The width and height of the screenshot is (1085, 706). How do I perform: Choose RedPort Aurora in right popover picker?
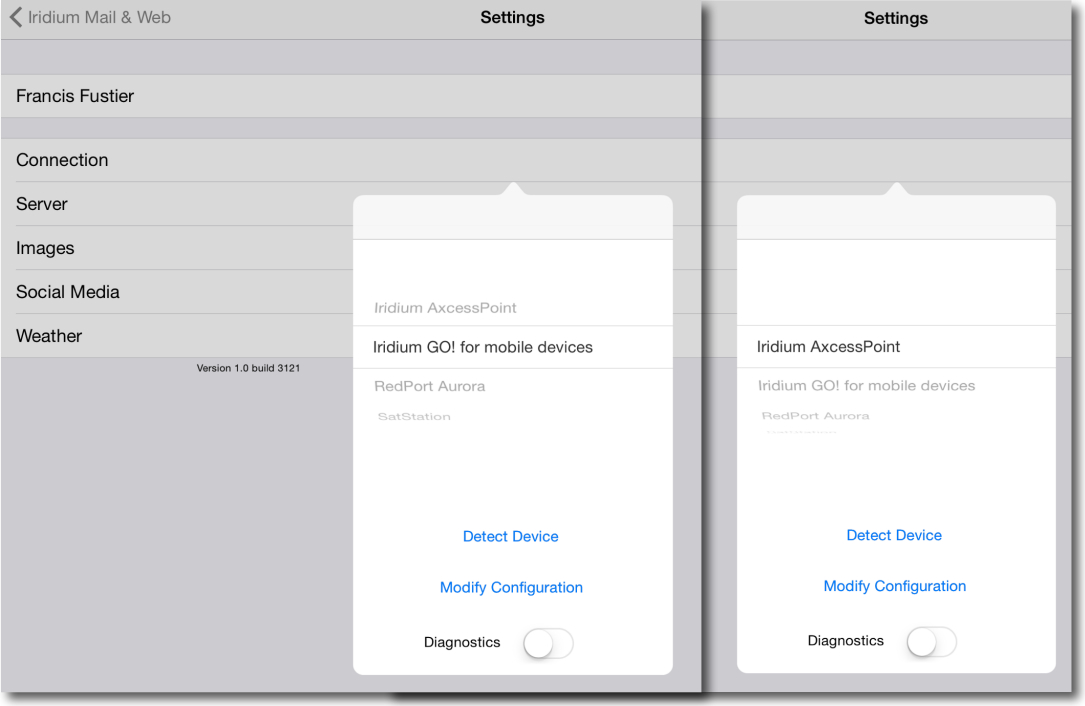(815, 415)
